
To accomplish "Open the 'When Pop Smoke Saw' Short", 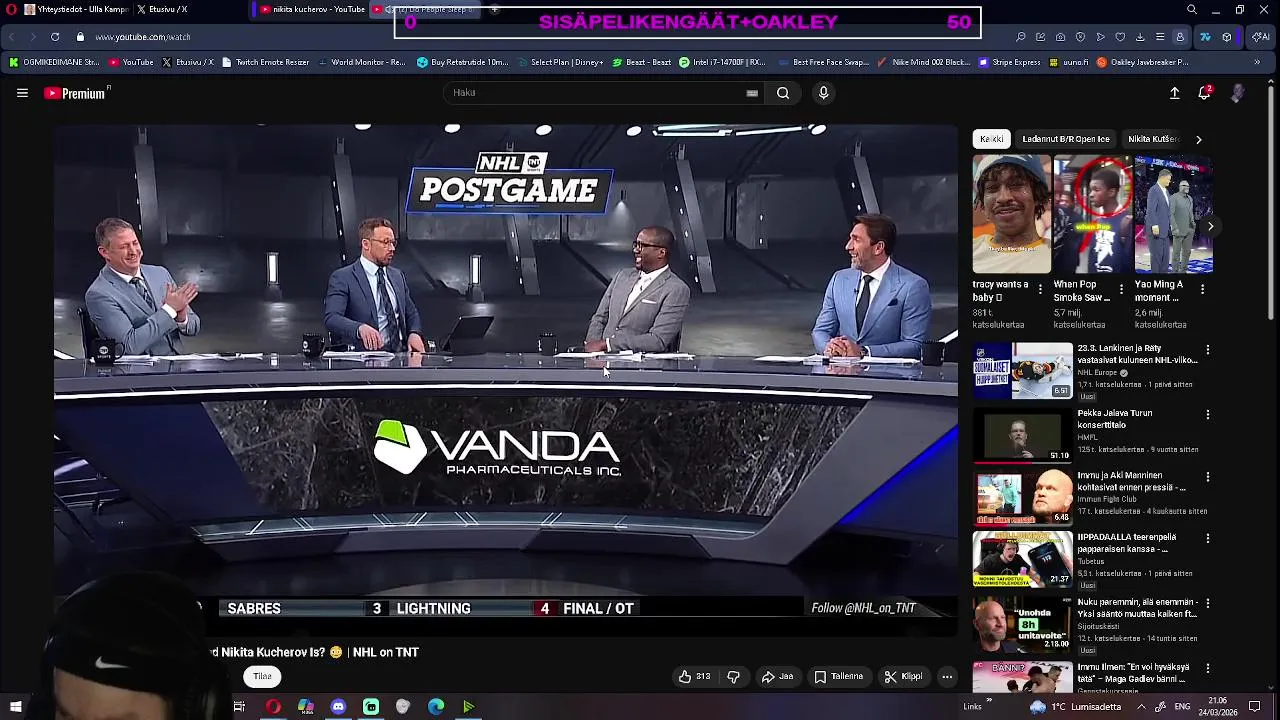I will pos(1093,214).
